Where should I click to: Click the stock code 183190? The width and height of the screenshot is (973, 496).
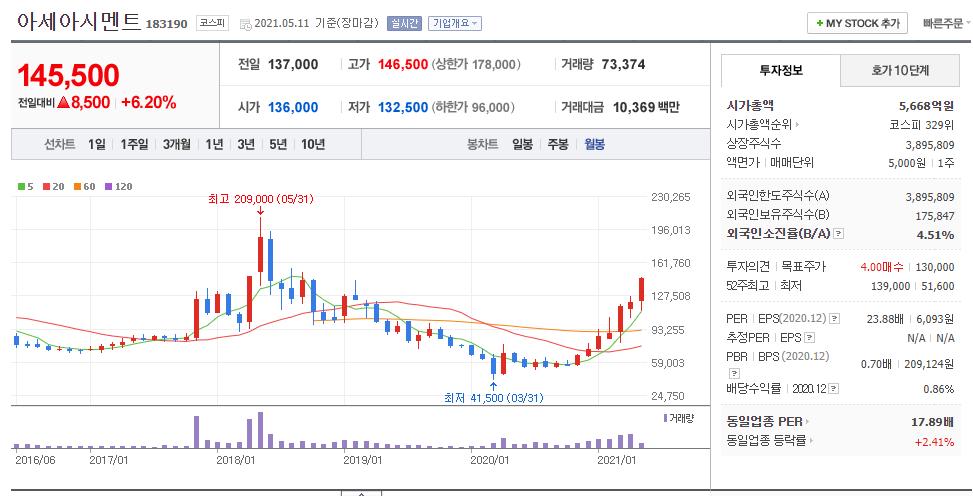pos(166,24)
